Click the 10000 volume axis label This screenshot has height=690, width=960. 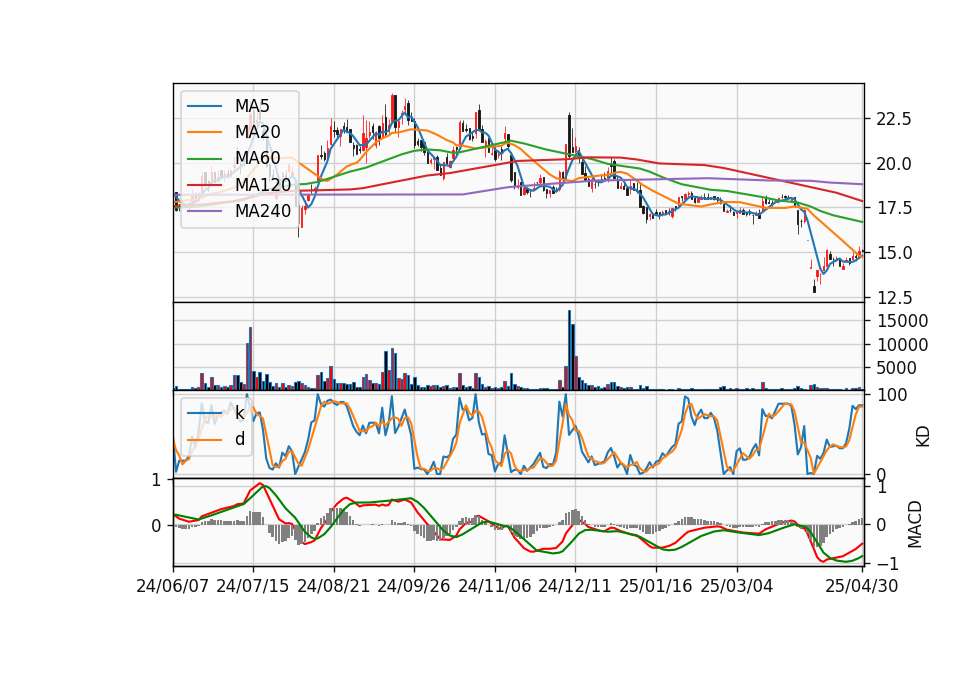902,345
